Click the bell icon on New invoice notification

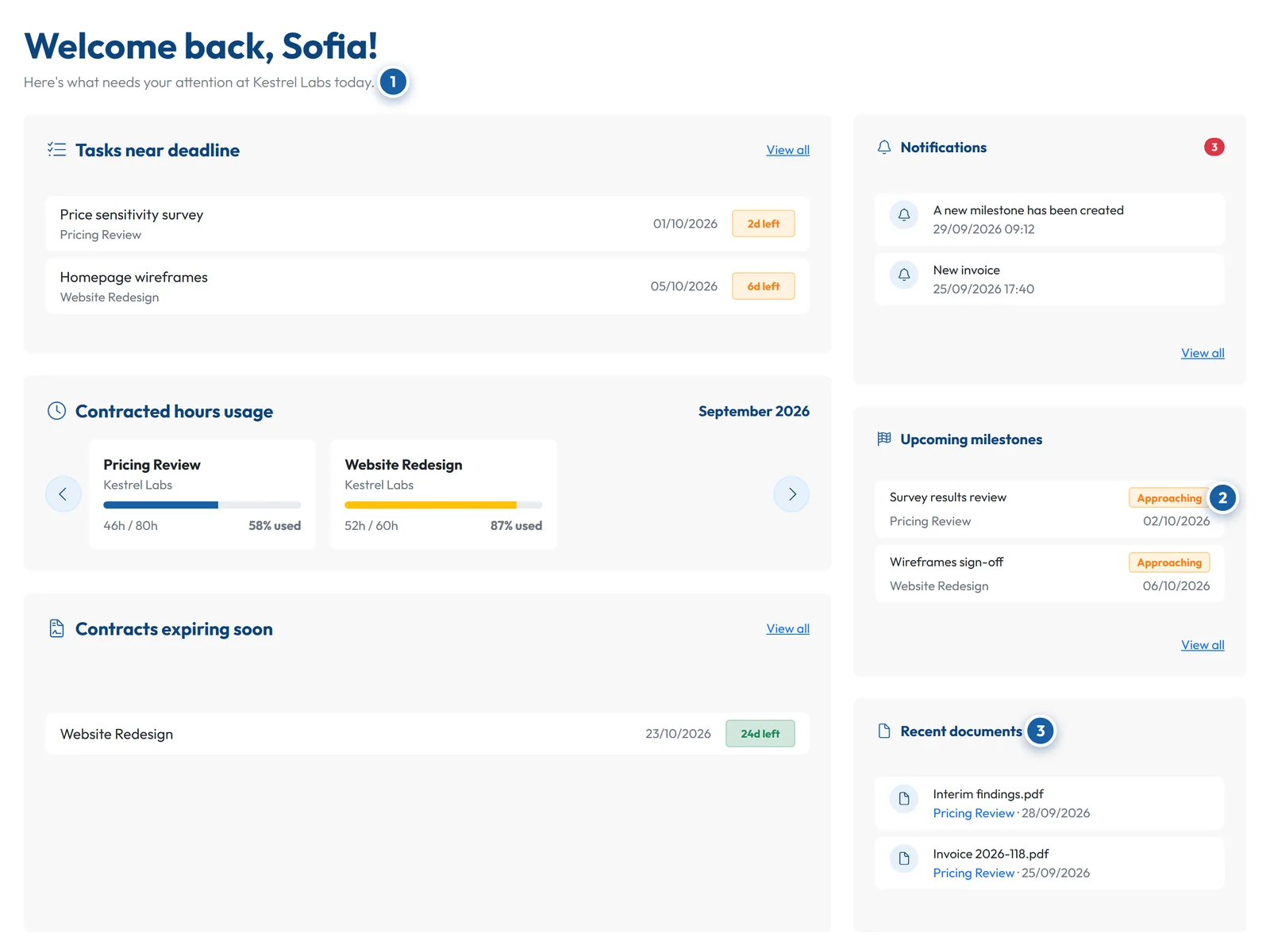(904, 274)
